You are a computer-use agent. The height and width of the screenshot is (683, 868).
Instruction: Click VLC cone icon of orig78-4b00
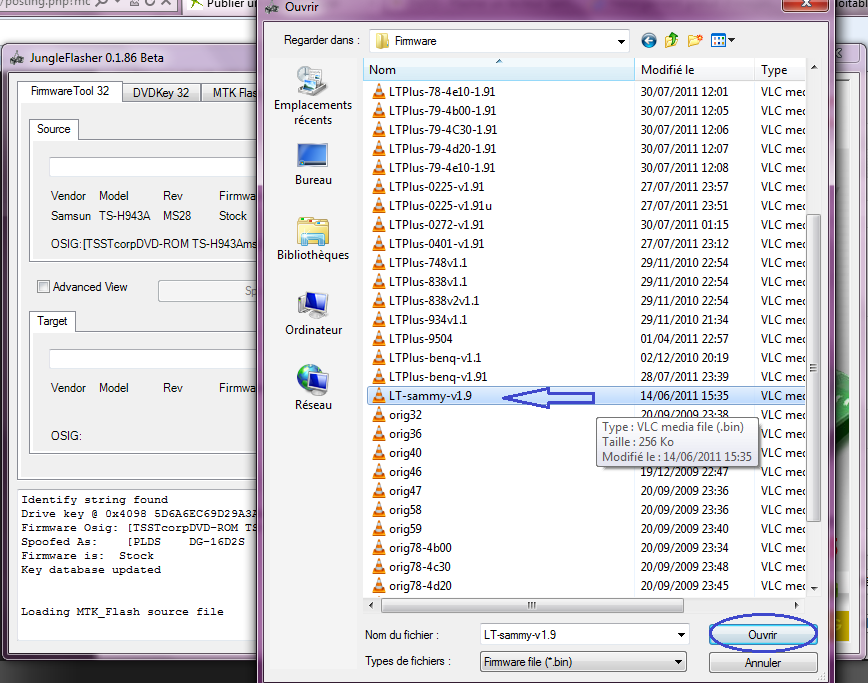tap(379, 547)
